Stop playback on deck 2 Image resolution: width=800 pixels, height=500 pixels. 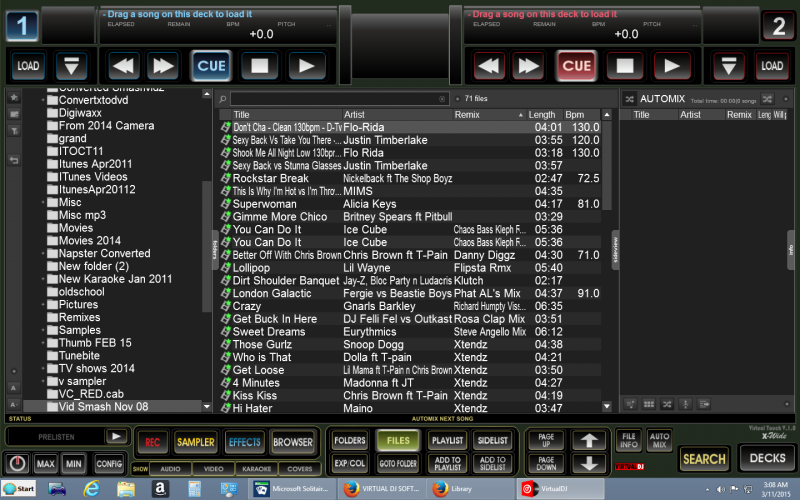coord(624,66)
